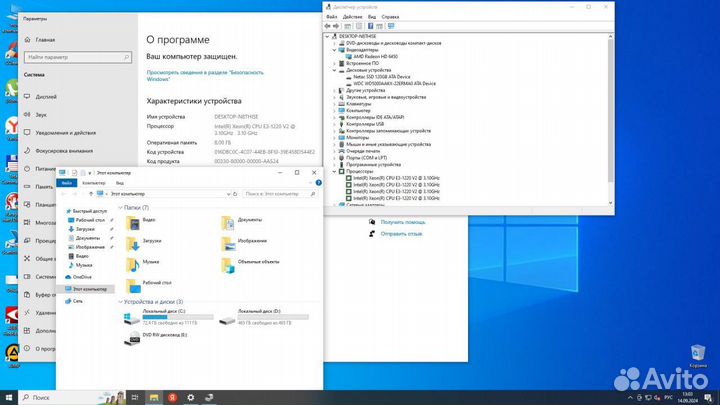Click the Получить помощь link
720x405 pixels.
pyautogui.click(x=403, y=222)
